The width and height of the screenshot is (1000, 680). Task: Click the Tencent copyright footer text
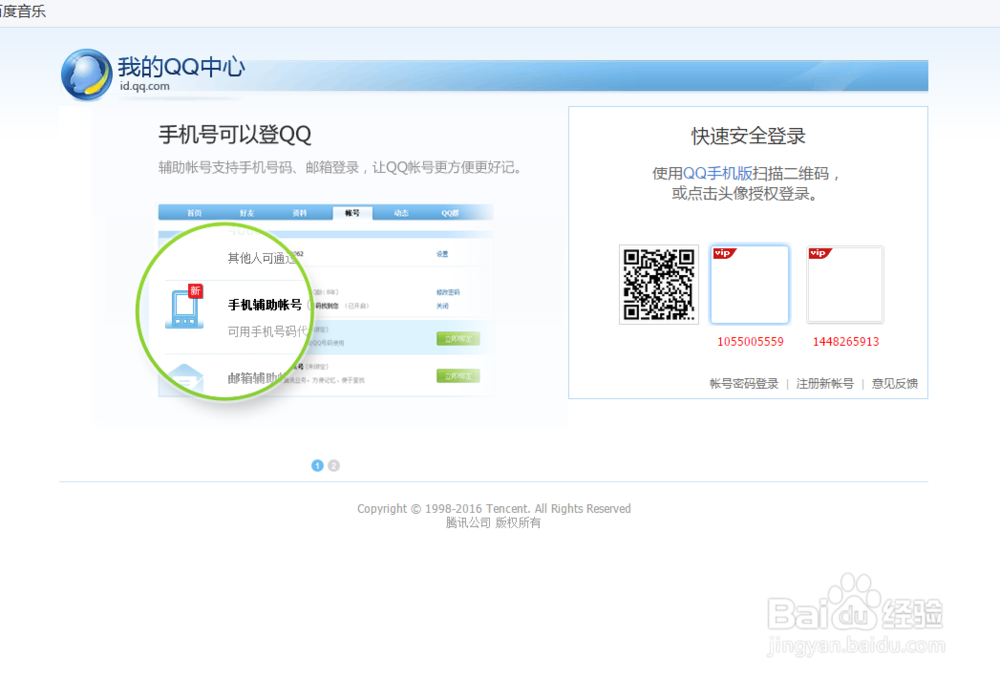point(494,508)
